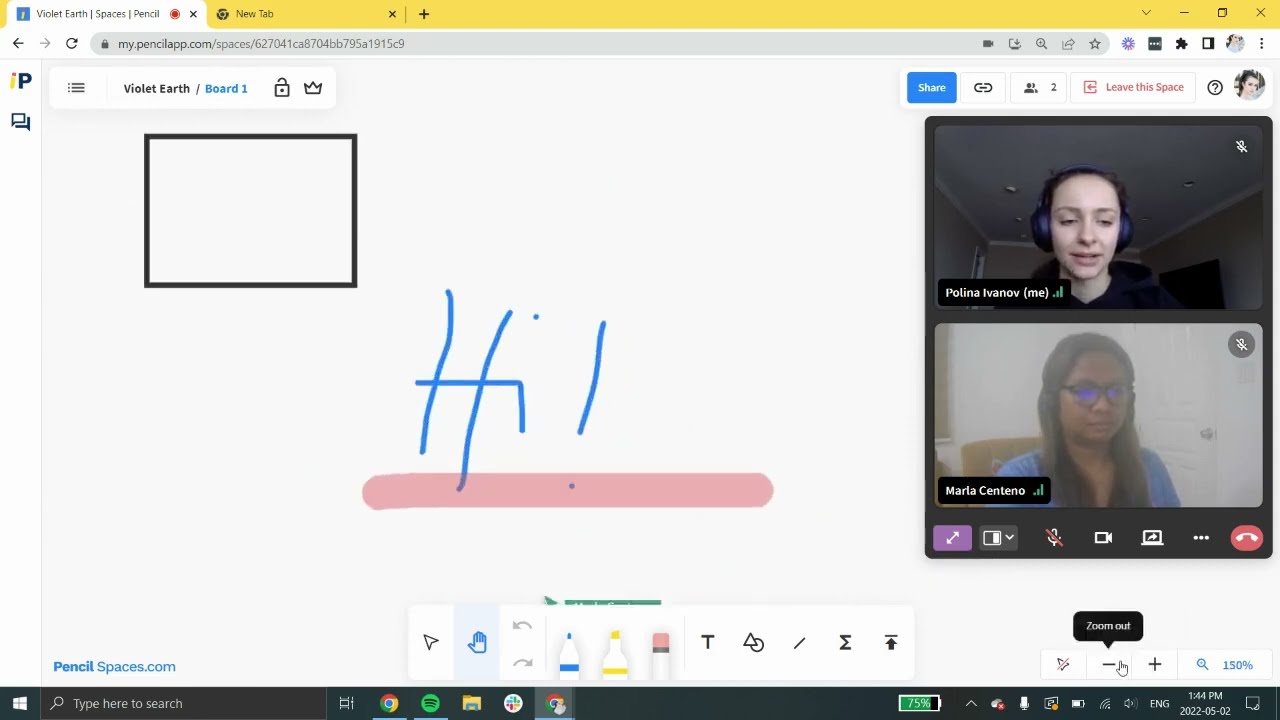1280x720 pixels.
Task: Click the crown icon next to Board 1
Action: (313, 88)
